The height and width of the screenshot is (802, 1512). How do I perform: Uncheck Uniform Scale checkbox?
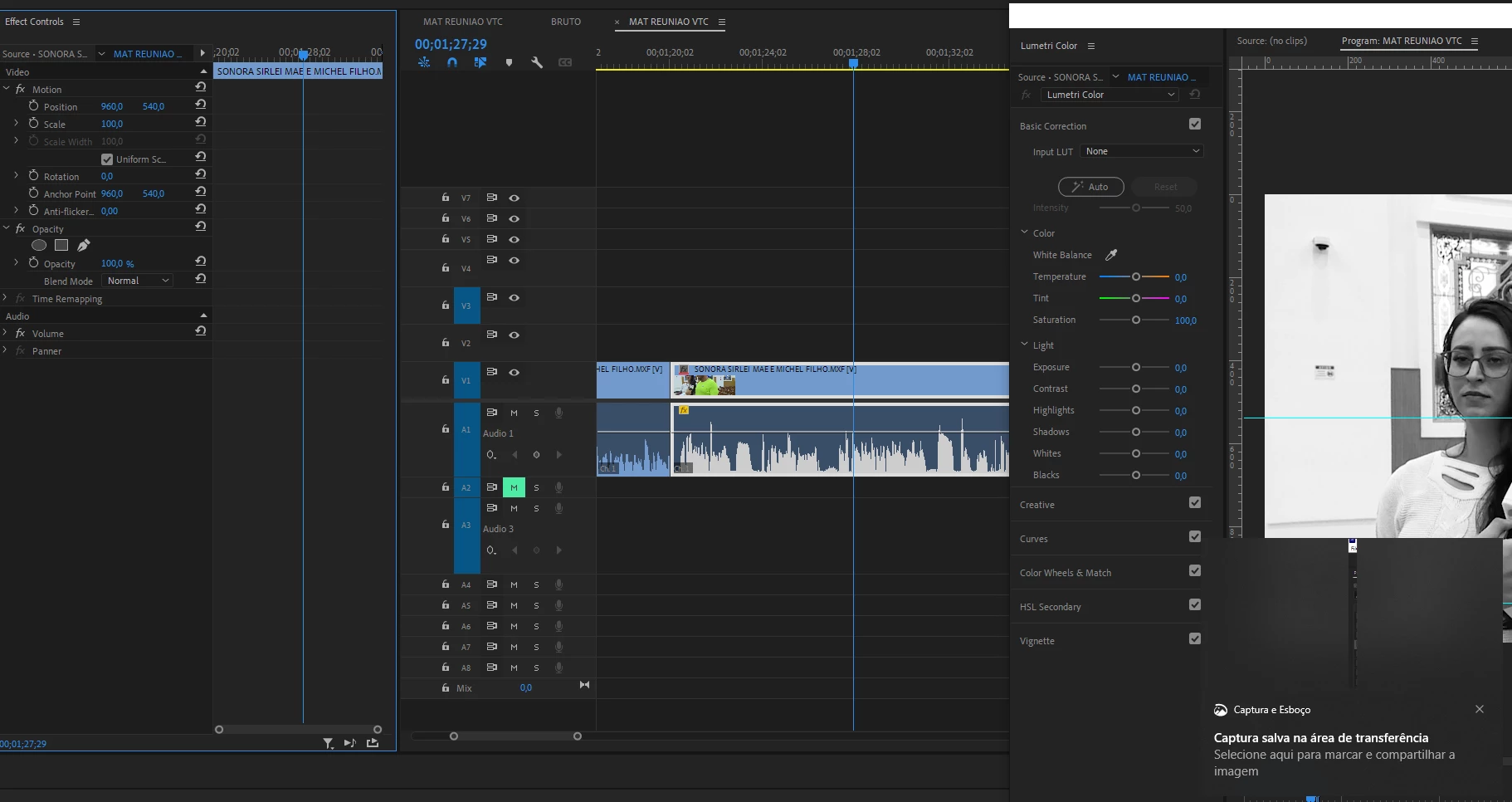click(x=107, y=159)
